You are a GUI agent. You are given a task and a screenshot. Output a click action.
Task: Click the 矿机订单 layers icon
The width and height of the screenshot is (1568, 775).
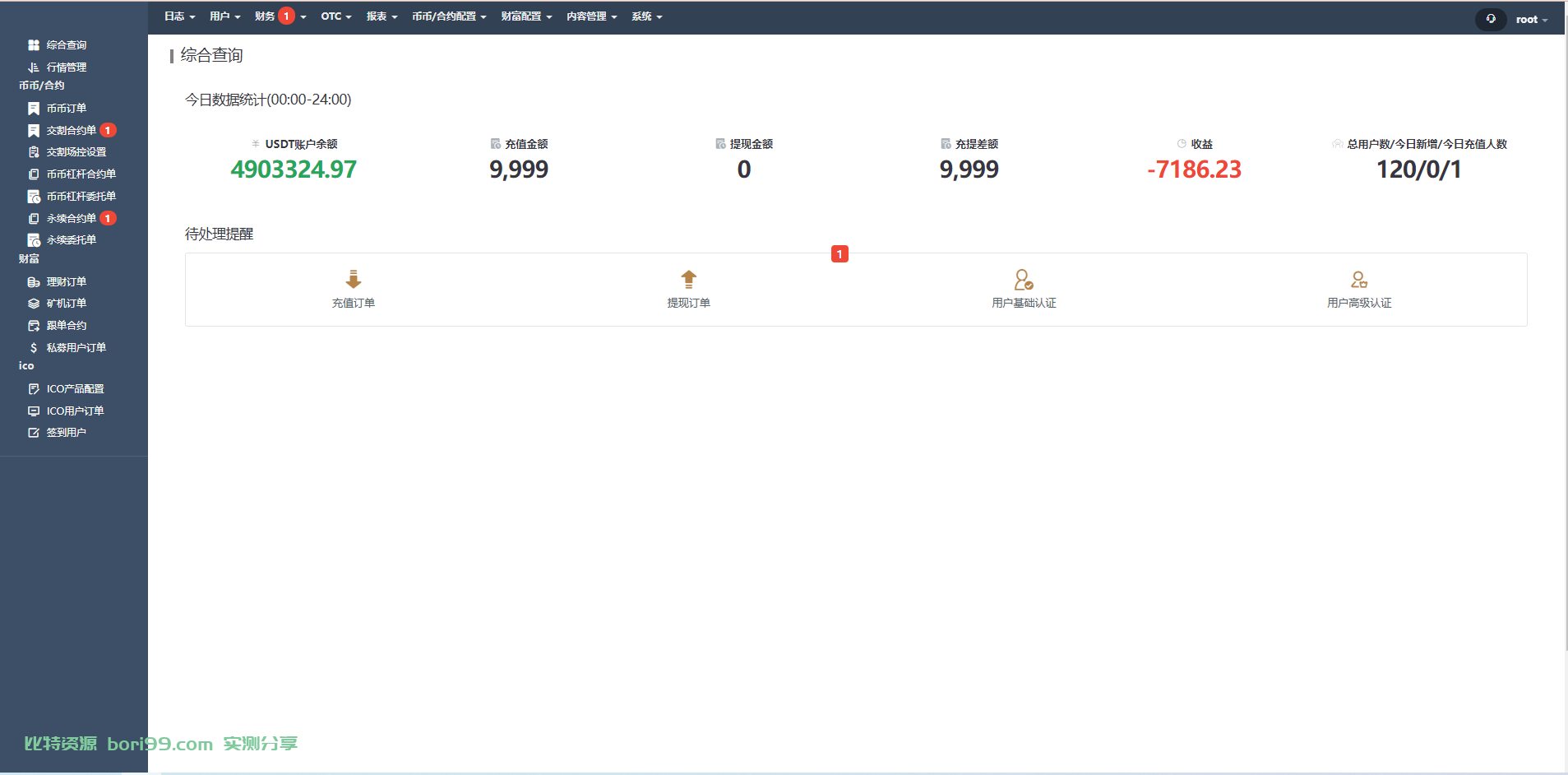click(34, 304)
